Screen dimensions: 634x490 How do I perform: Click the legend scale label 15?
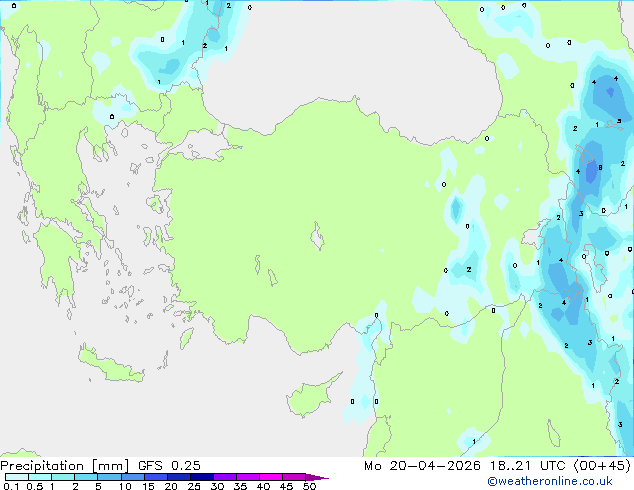tap(148, 486)
